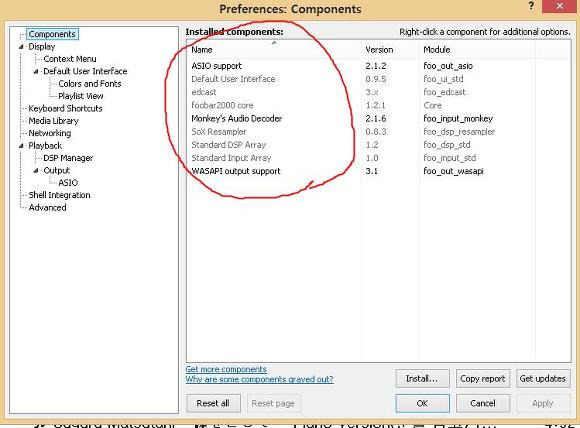580x428 pixels.
Task: Select the edcast component
Action: click(204, 92)
